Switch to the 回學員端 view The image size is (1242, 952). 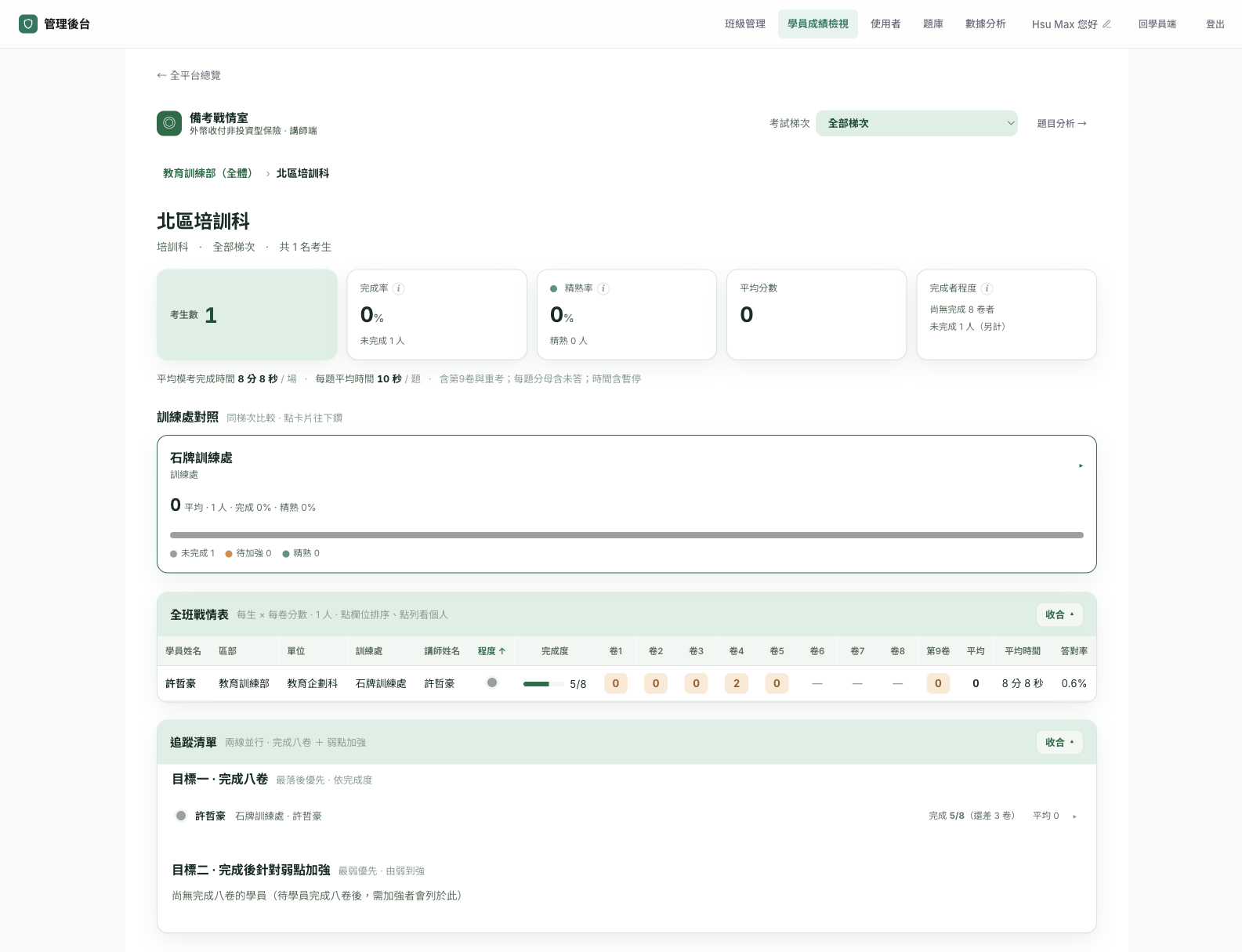click(x=1157, y=24)
